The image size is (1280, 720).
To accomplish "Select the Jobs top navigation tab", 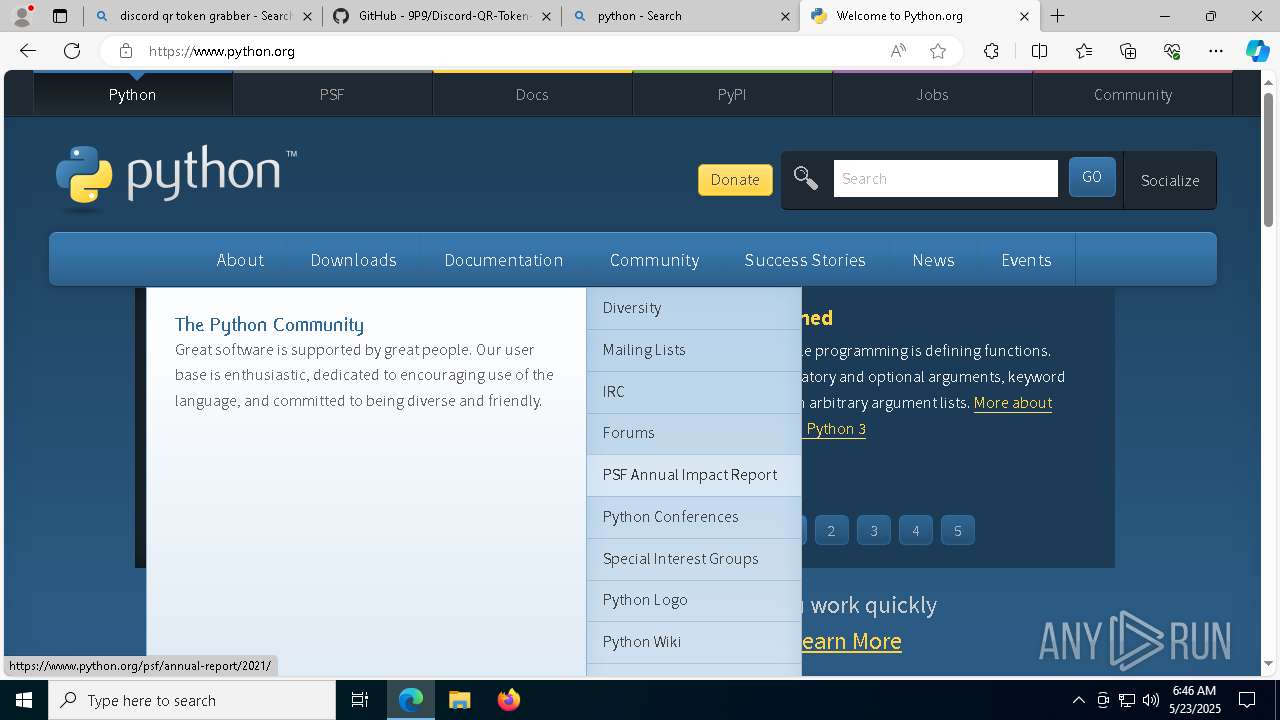I will click(932, 94).
